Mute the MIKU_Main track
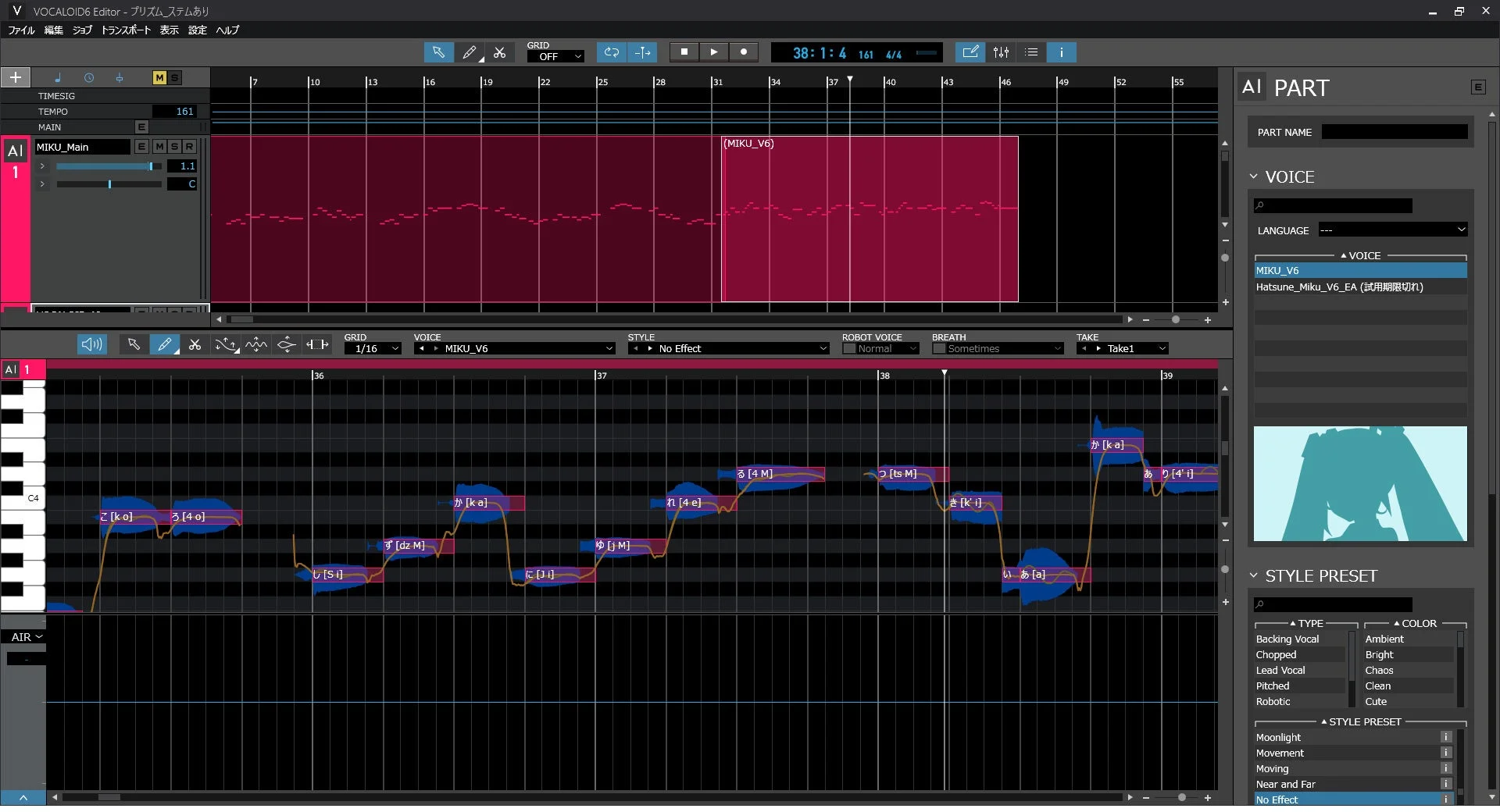This screenshot has height=812, width=1500. coord(159,146)
